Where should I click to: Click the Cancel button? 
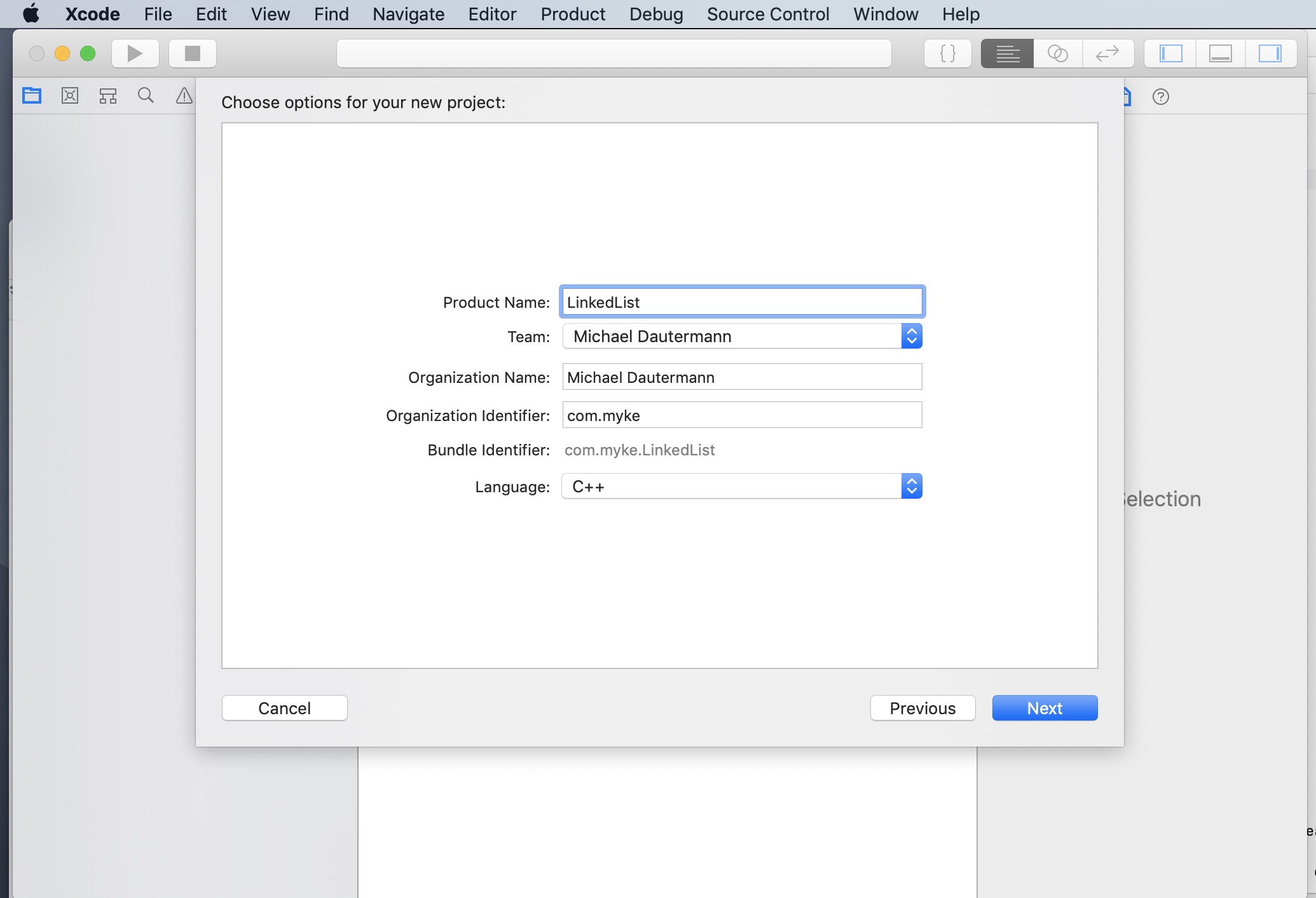(284, 708)
